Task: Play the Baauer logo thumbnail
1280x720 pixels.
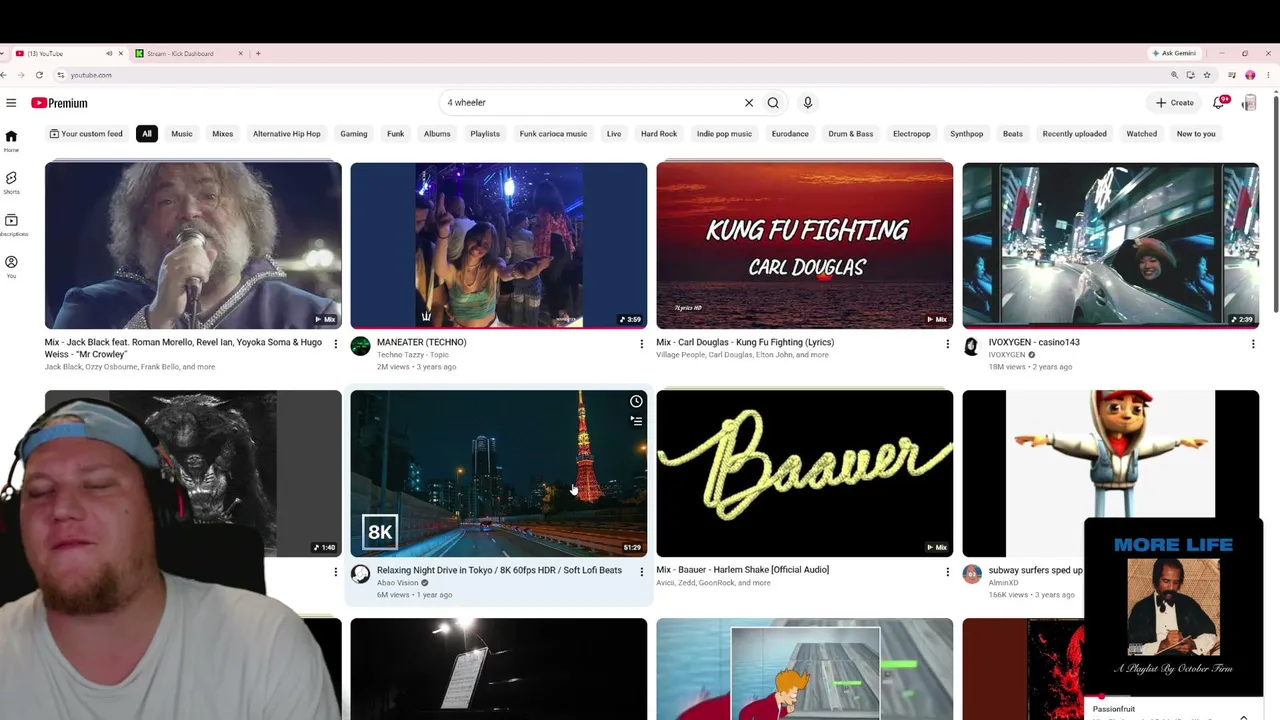Action: click(805, 473)
